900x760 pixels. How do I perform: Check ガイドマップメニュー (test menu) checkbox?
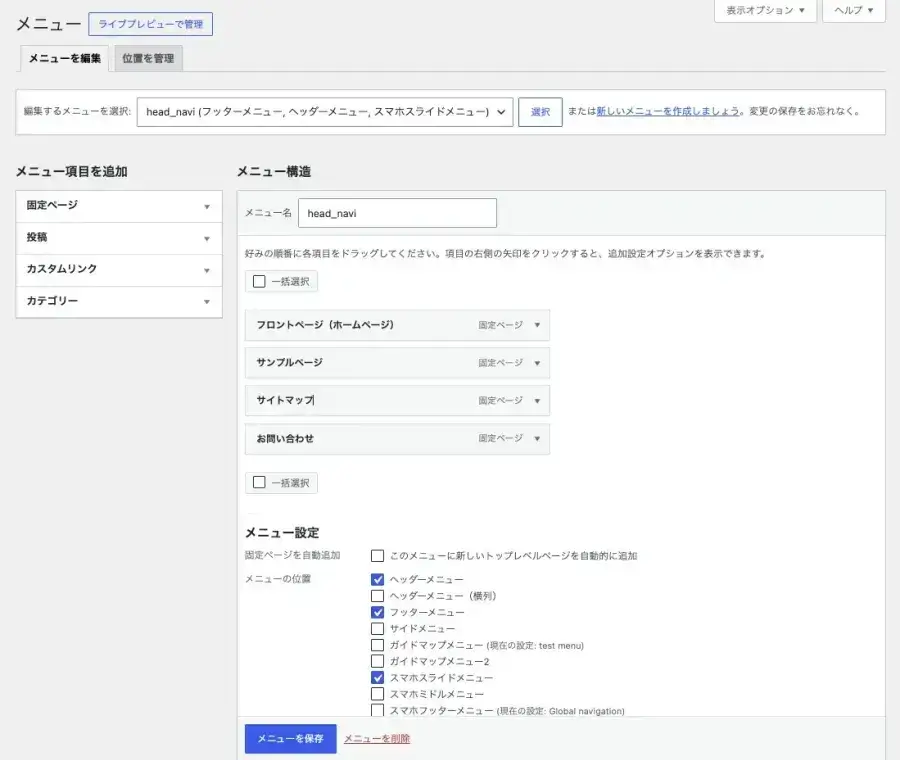tap(377, 645)
